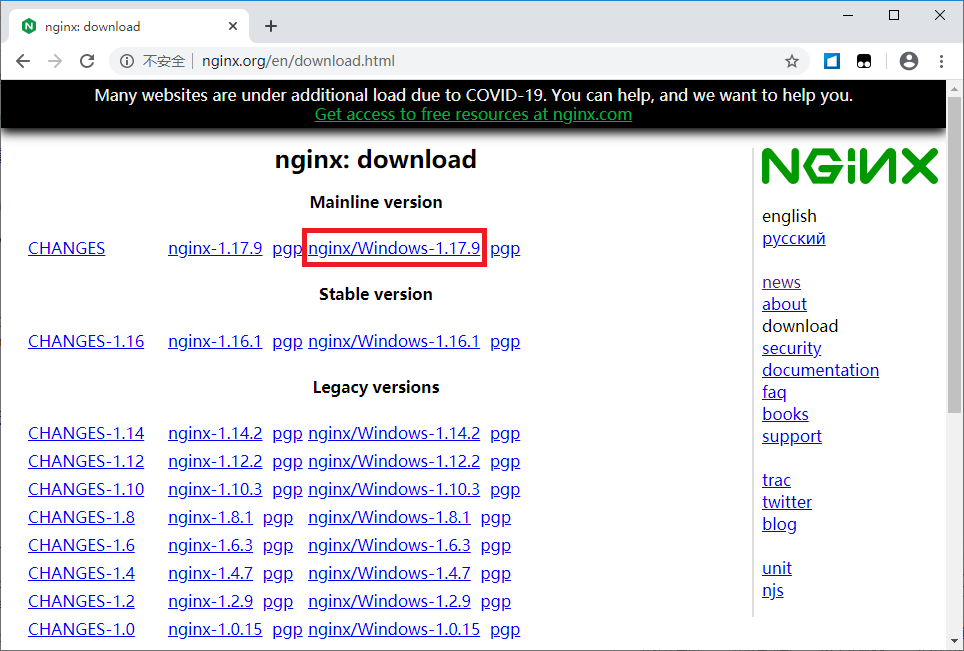
Task: Click the free resources at nginx.com banner link
Action: point(473,114)
